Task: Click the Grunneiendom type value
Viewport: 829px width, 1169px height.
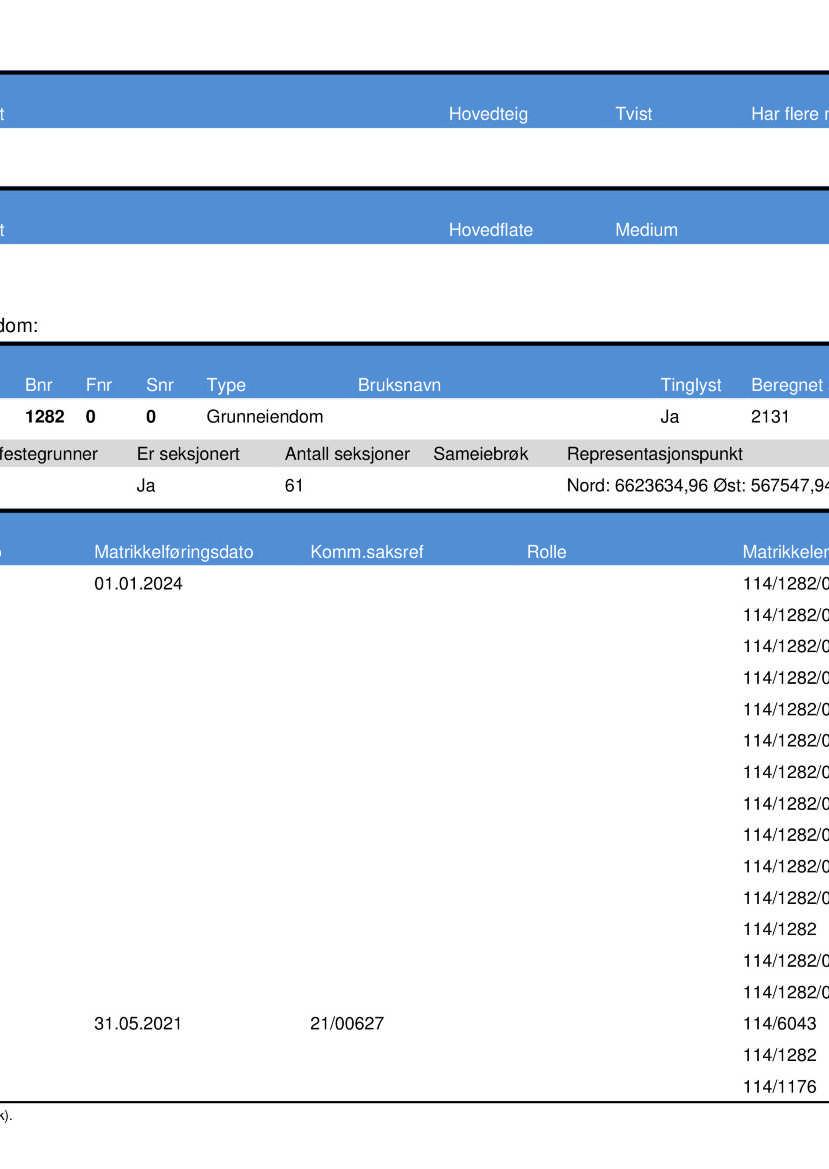Action: [265, 417]
